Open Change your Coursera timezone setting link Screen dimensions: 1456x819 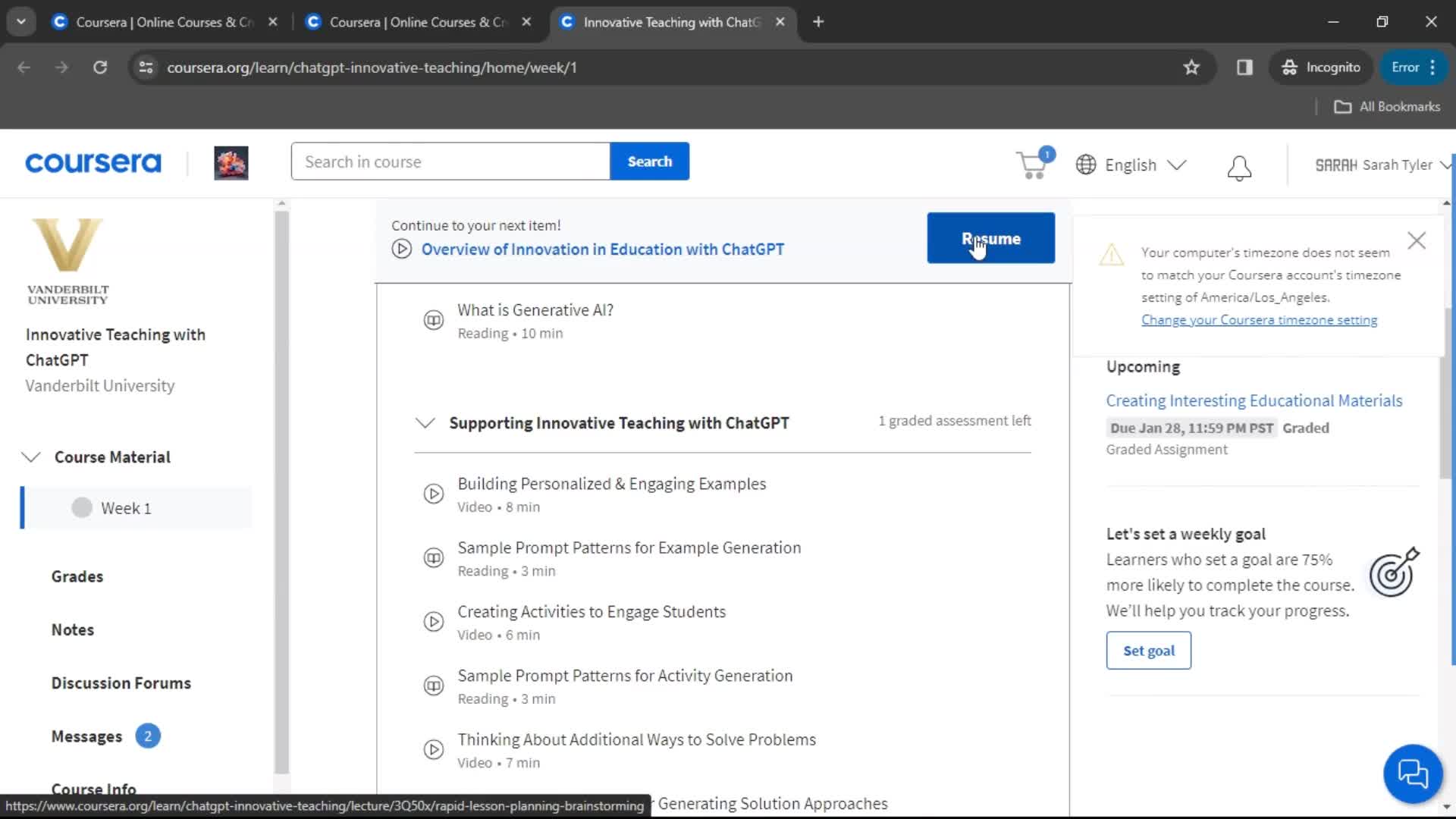pyautogui.click(x=1259, y=320)
